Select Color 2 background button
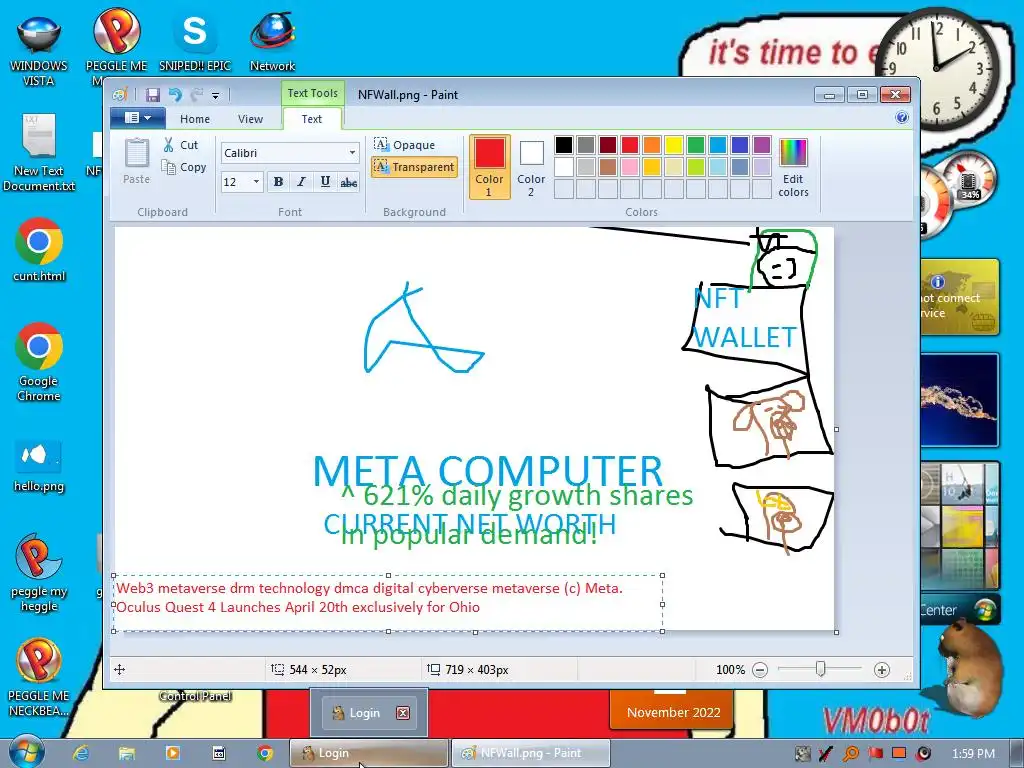1024x768 pixels. [531, 167]
